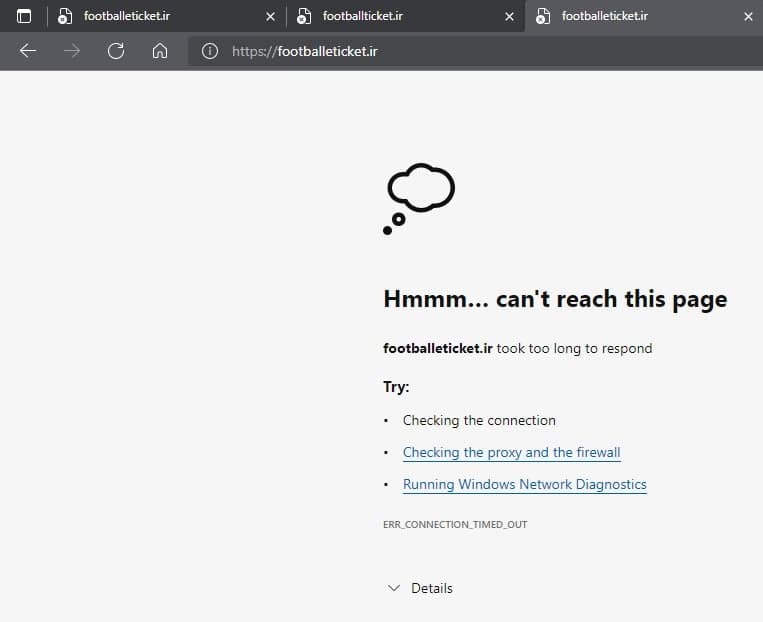The height and width of the screenshot is (622, 763).
Task: Click the thought cloud error illustration
Action: [x=420, y=198]
